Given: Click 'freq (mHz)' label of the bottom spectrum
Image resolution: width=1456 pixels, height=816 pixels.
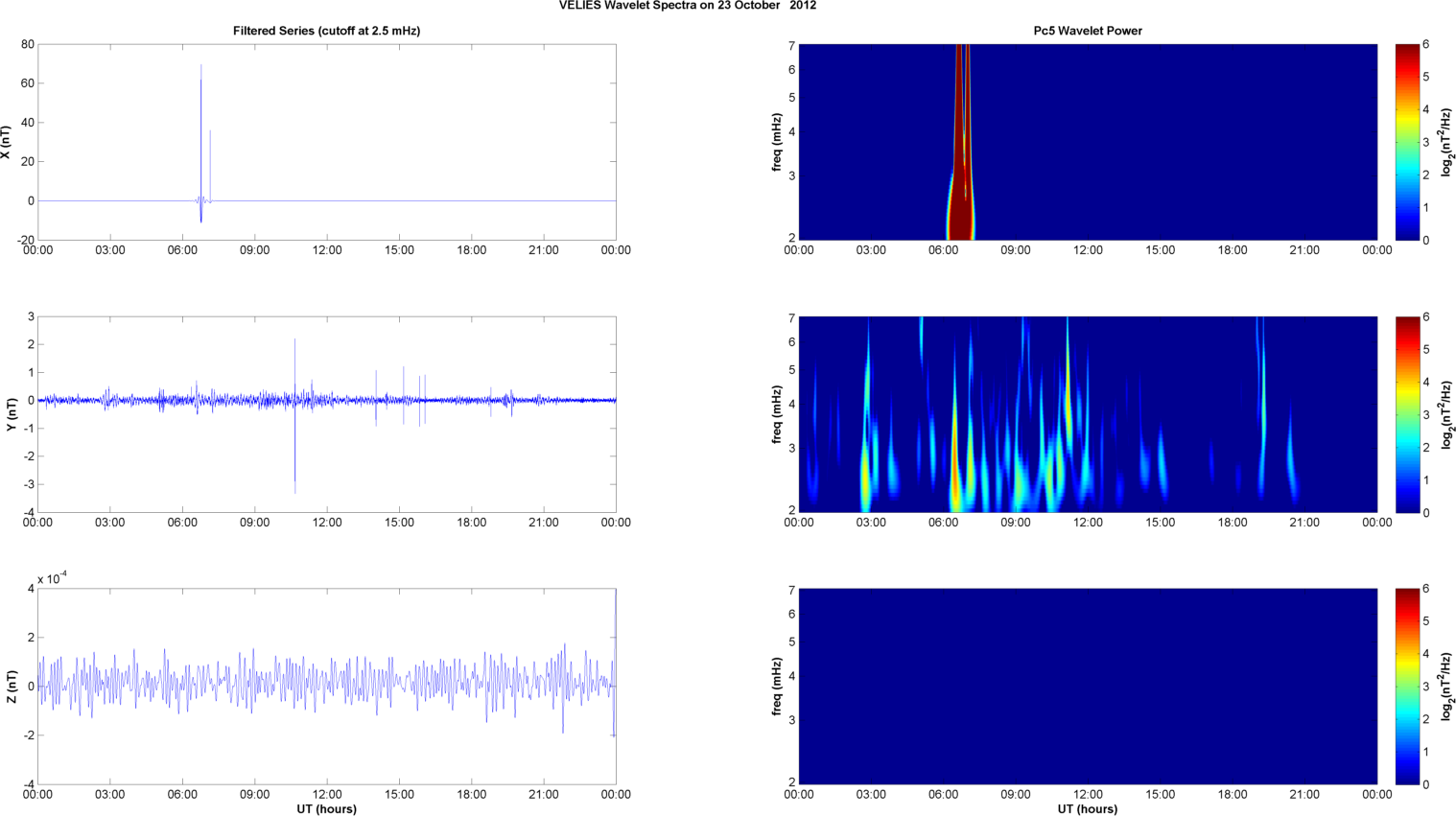Looking at the screenshot, I should click(x=776, y=687).
